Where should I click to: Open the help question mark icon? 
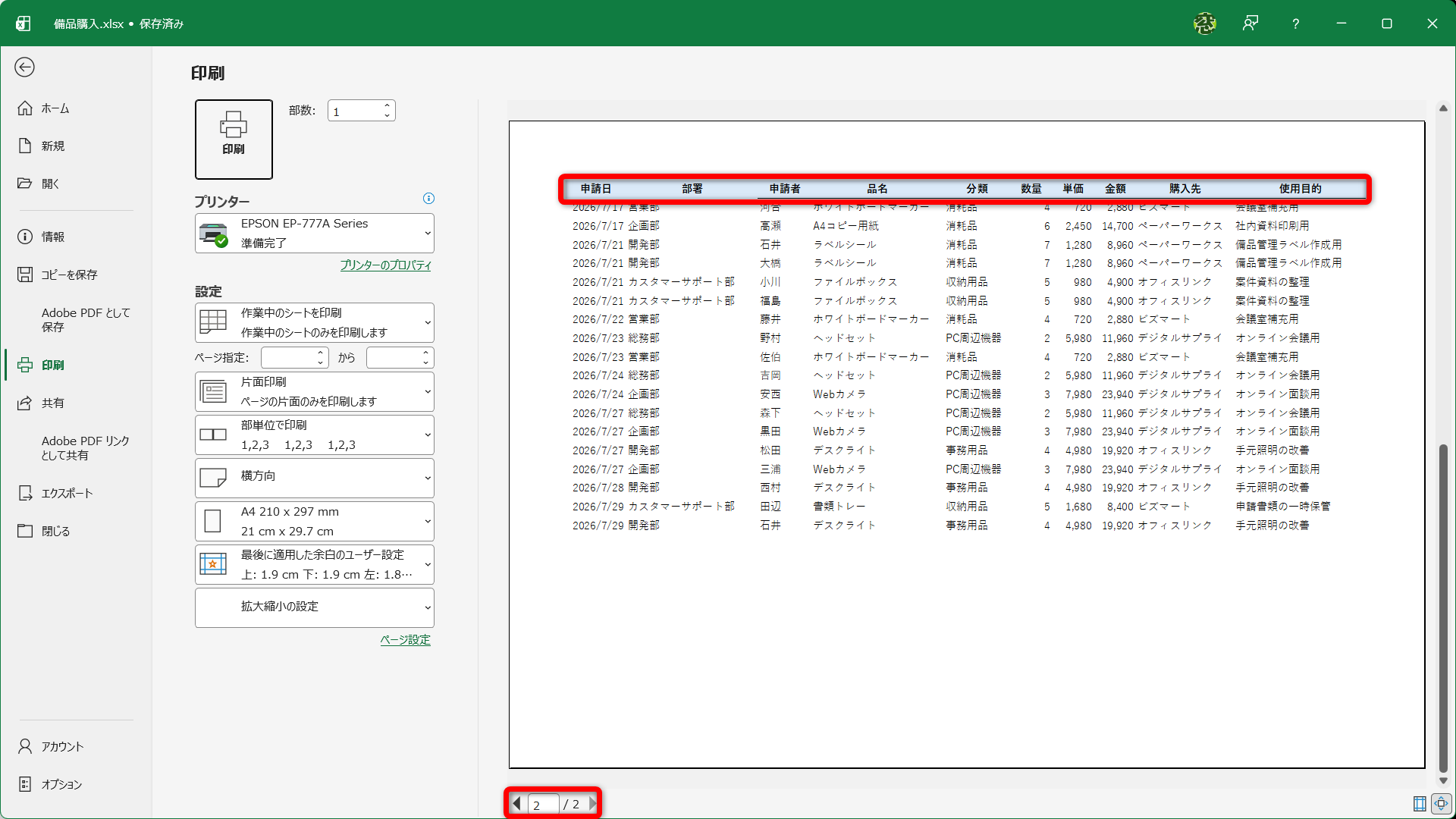[x=1296, y=24]
